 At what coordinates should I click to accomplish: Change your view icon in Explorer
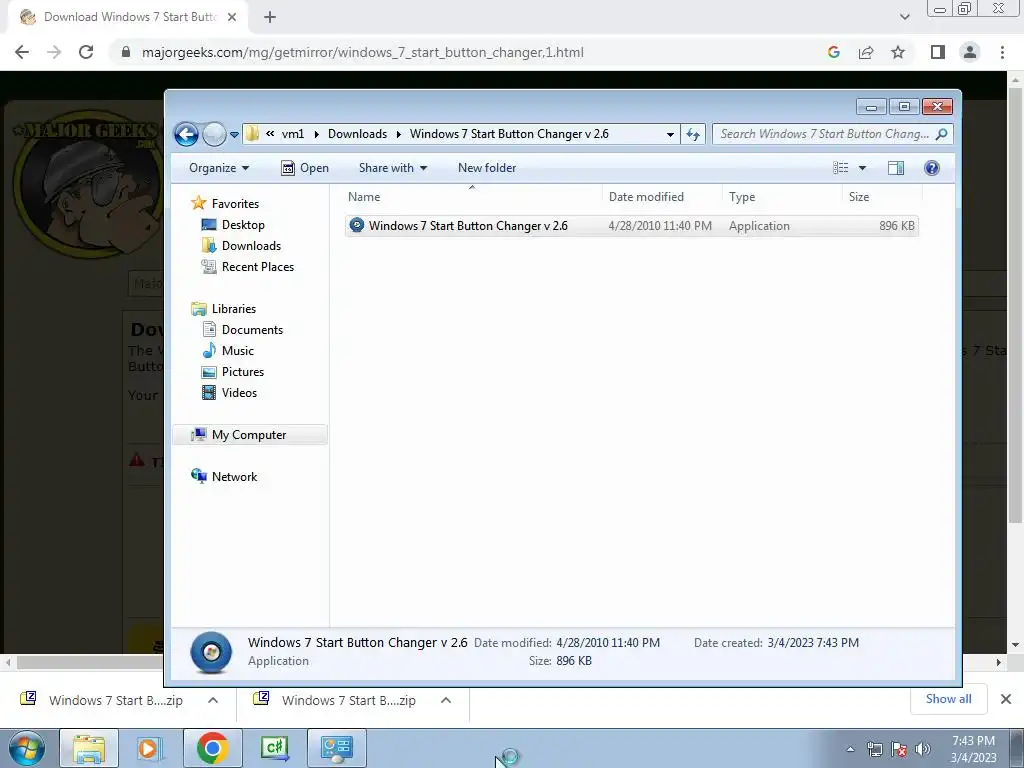[x=840, y=168]
